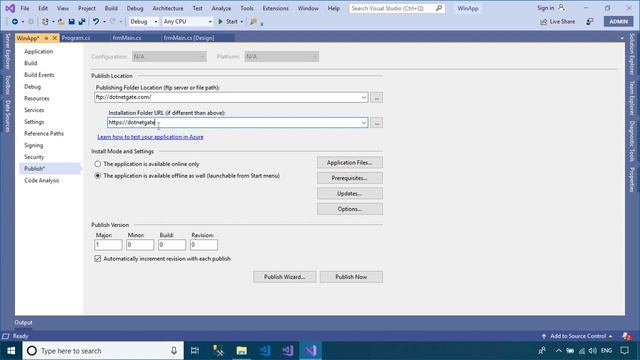Start debugging with the green Start arrow
640x360 pixels.
(220, 22)
